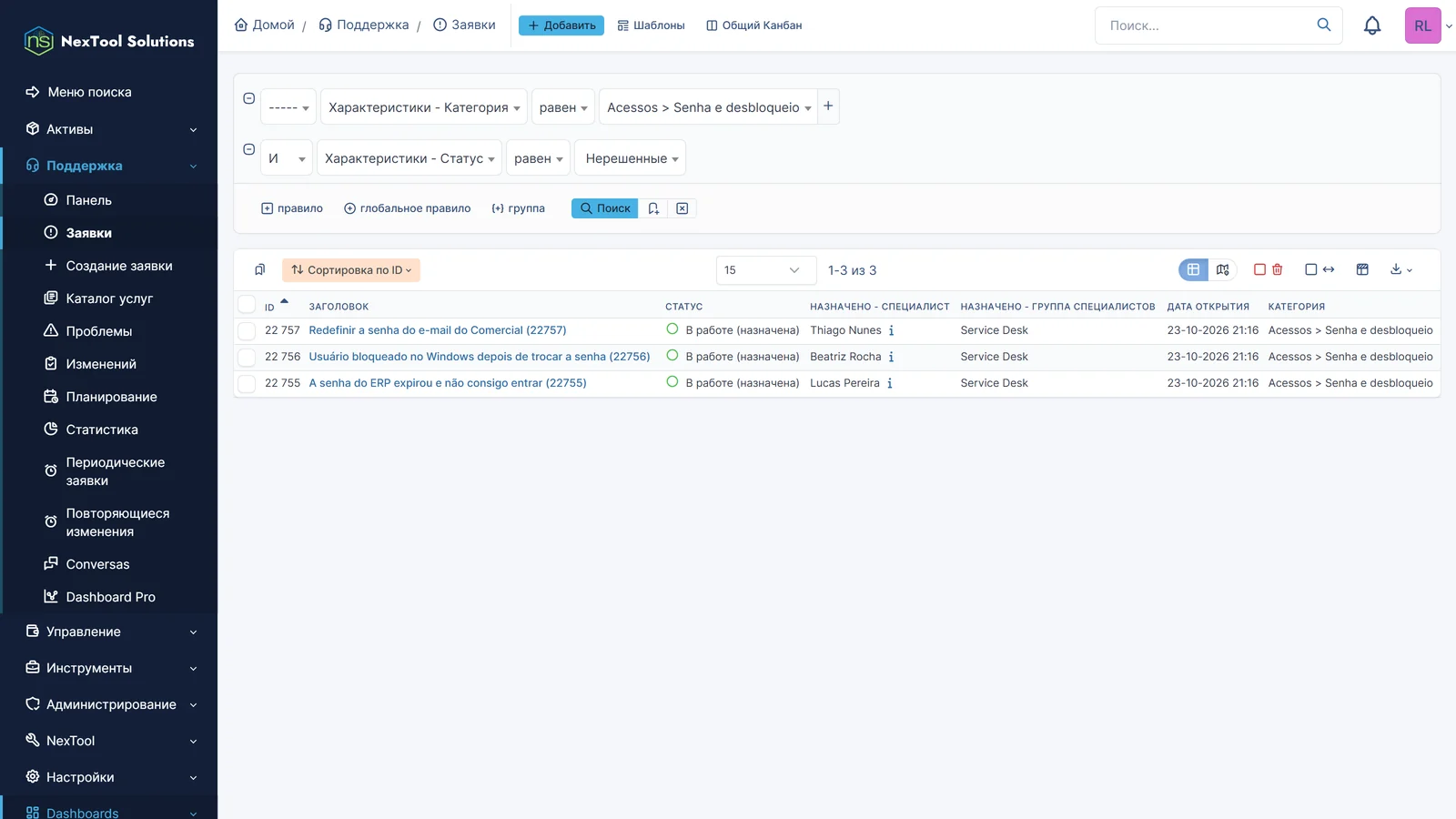
Task: Click the bookmark icon left of Сортировка
Action: (259, 269)
